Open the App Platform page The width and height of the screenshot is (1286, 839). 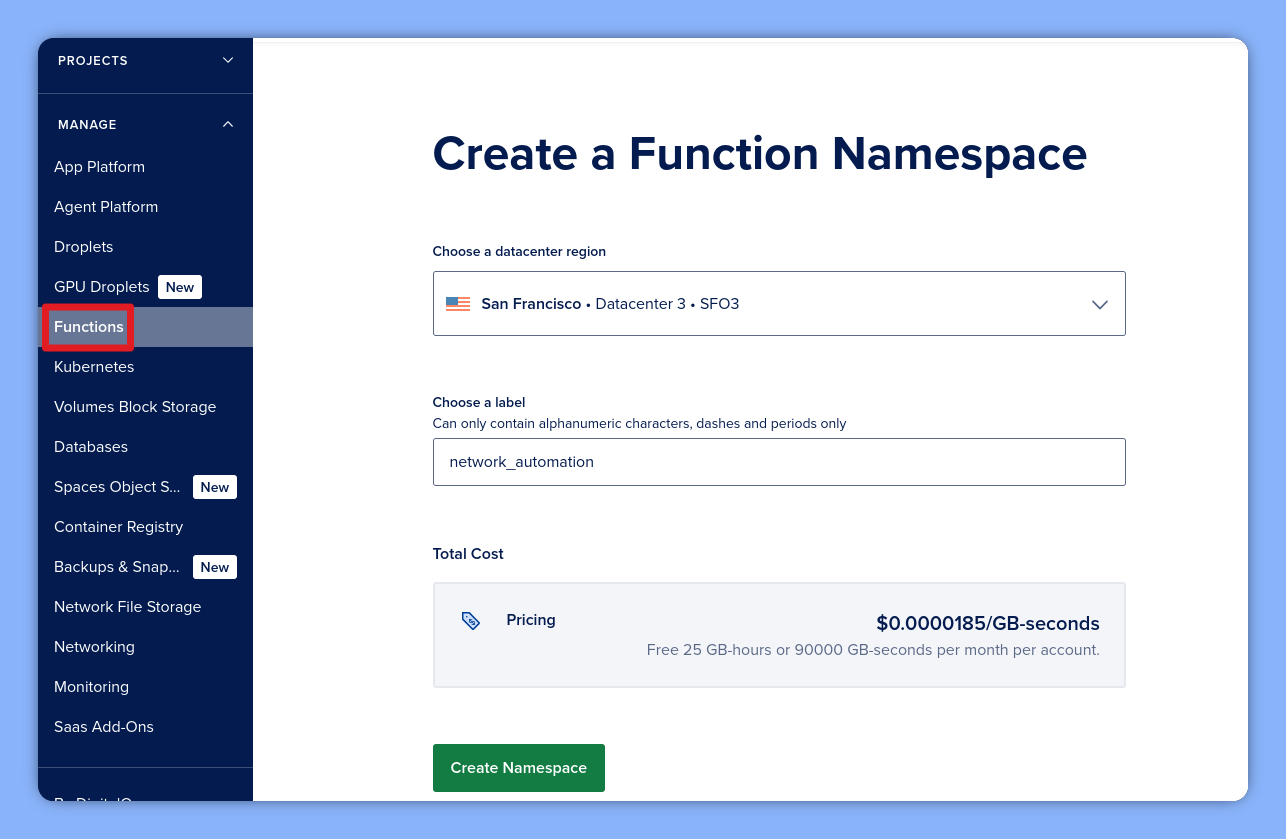click(99, 166)
